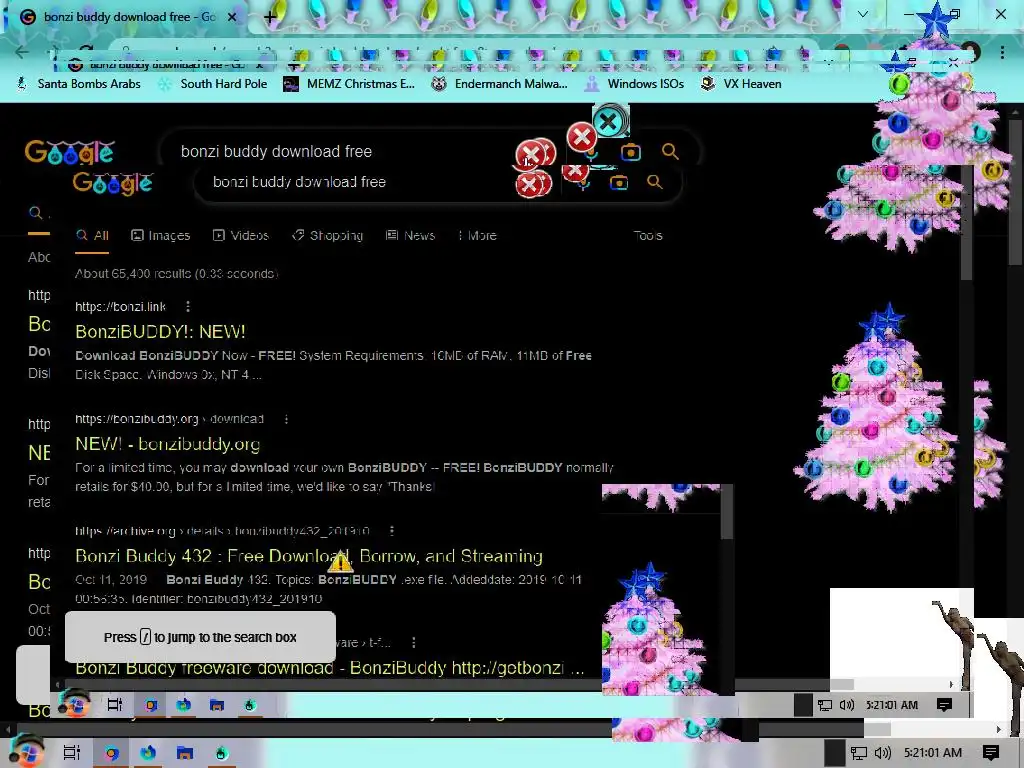Submit search with lower magnifier icon
The image size is (1024, 768).
[654, 182]
